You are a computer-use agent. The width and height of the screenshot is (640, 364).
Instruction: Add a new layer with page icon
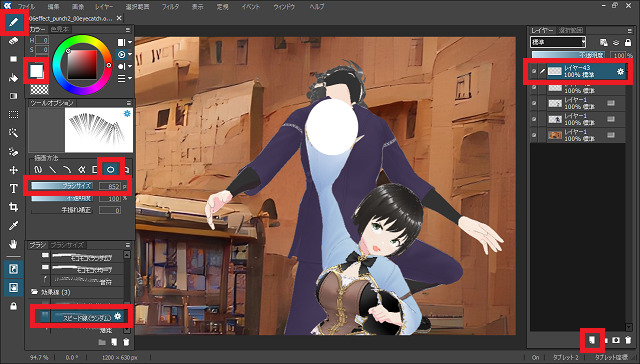pos(592,340)
